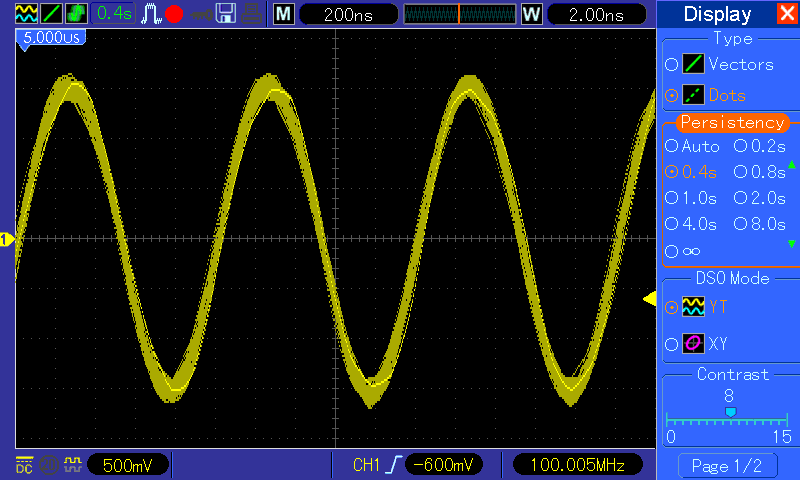This screenshot has height=480, width=800.
Task: Select XY DSO mode radio
Action: tap(671, 344)
